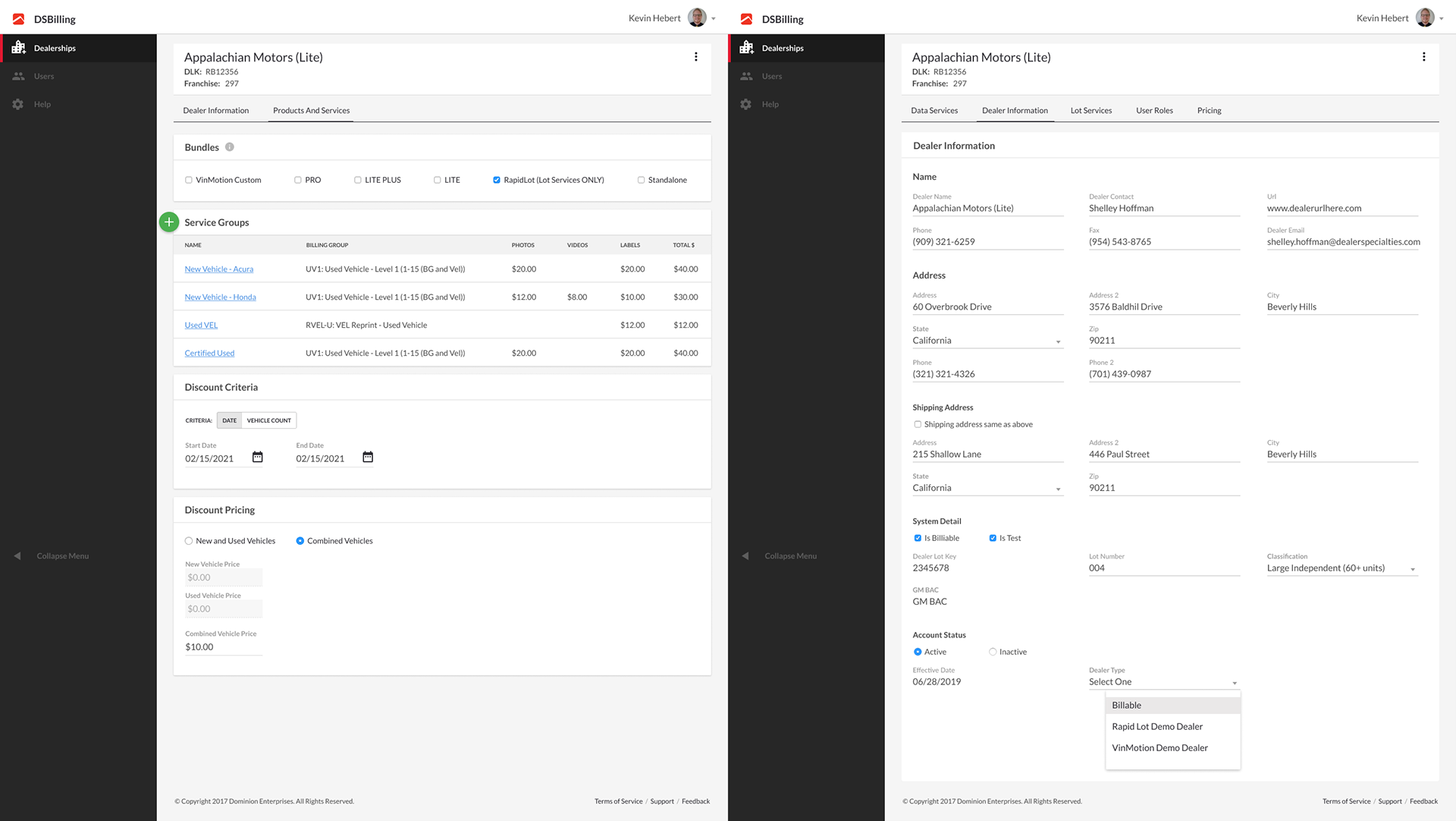This screenshot has height=821, width=1456.
Task: Check the LITE PLUS bundle checkbox
Action: (x=358, y=180)
